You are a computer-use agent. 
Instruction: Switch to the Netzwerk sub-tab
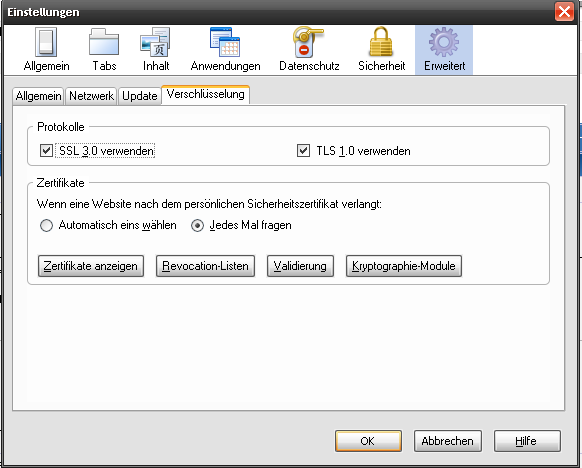point(91,96)
